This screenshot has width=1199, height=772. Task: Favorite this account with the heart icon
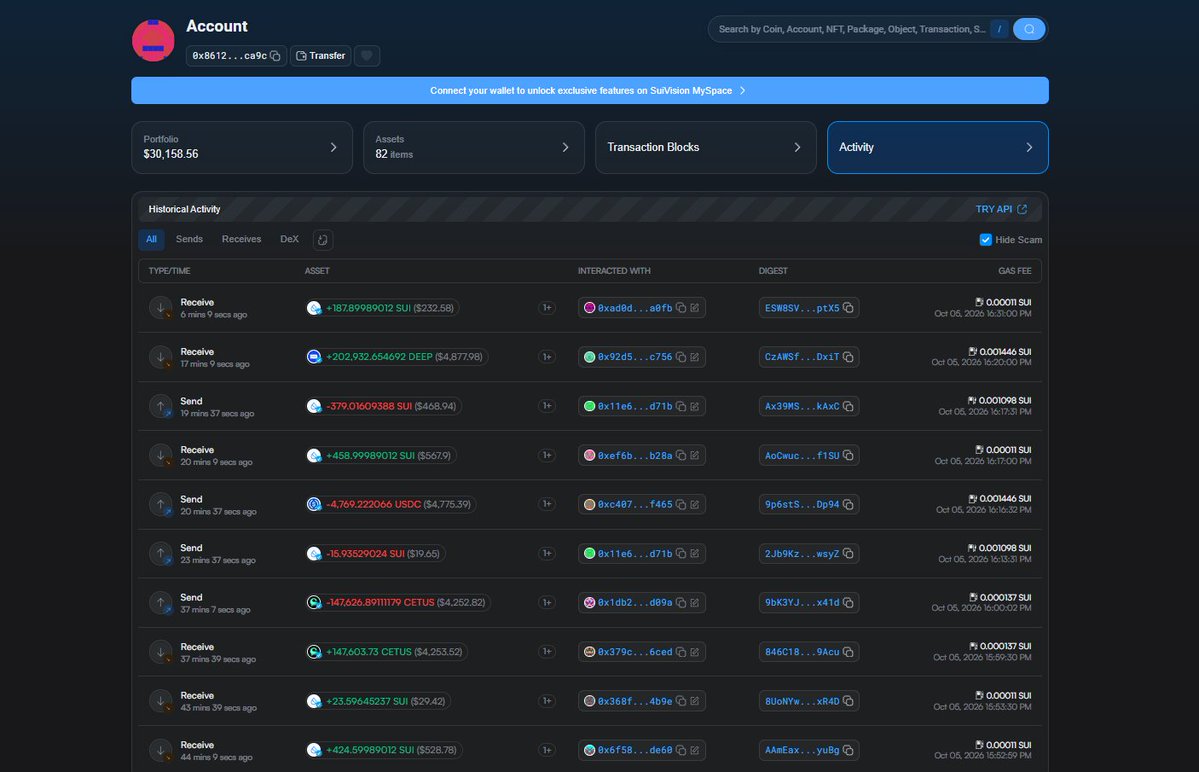(367, 56)
